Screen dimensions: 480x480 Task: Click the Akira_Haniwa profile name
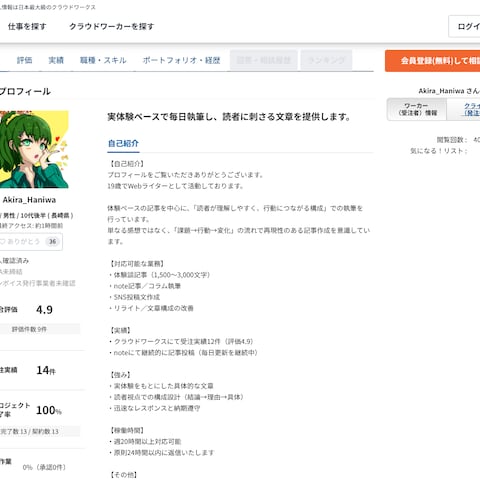(29, 200)
